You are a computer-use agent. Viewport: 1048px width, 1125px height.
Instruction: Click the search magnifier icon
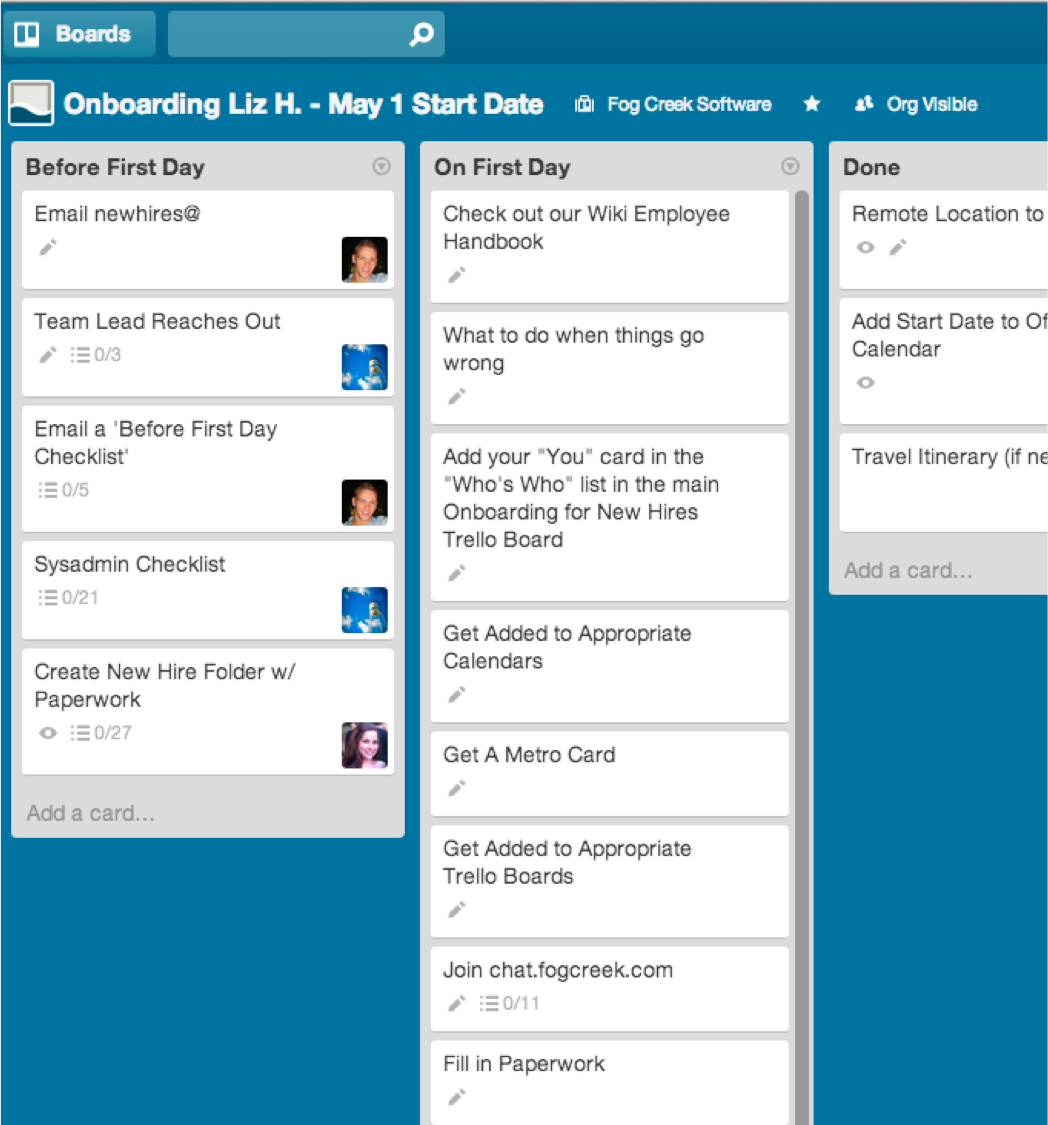tap(422, 35)
